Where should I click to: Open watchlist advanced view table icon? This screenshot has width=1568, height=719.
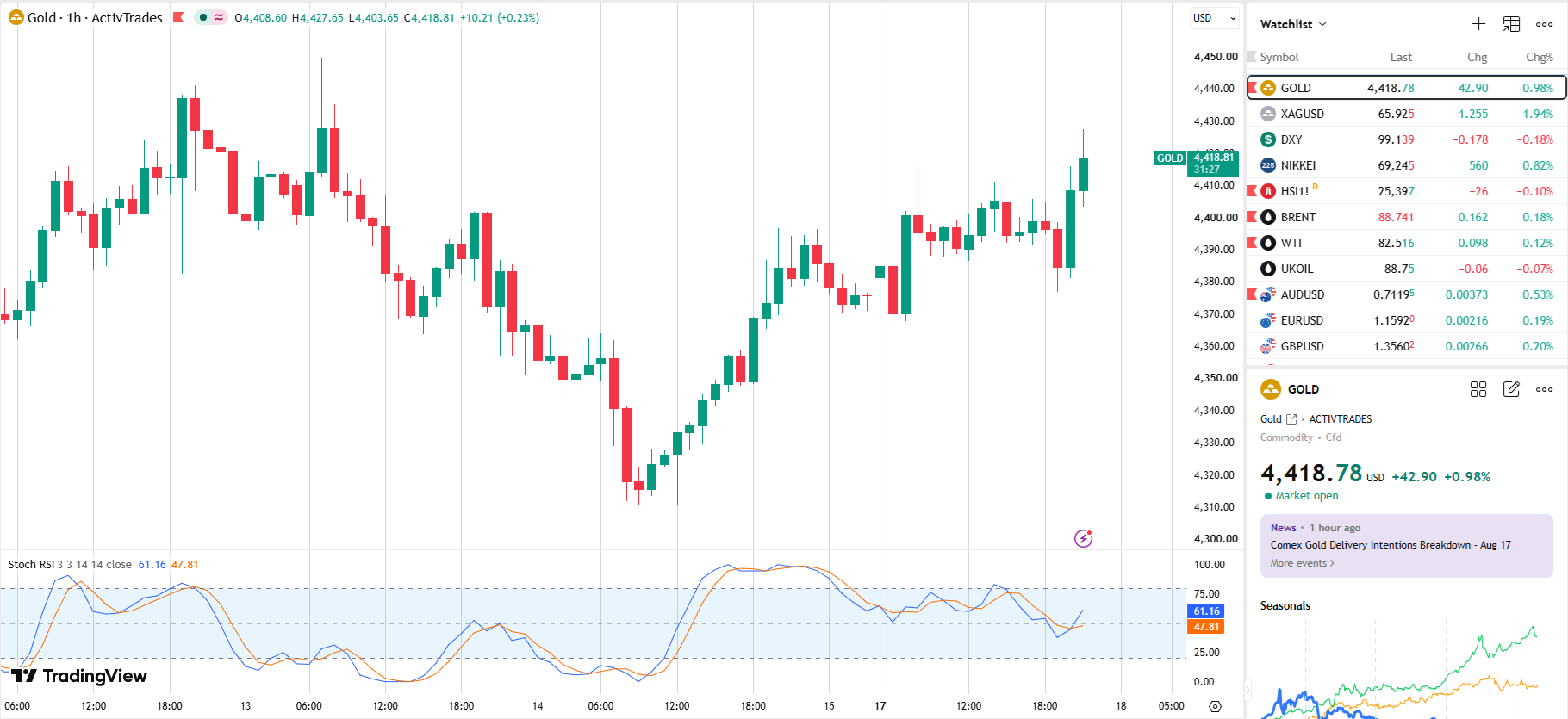click(1511, 24)
